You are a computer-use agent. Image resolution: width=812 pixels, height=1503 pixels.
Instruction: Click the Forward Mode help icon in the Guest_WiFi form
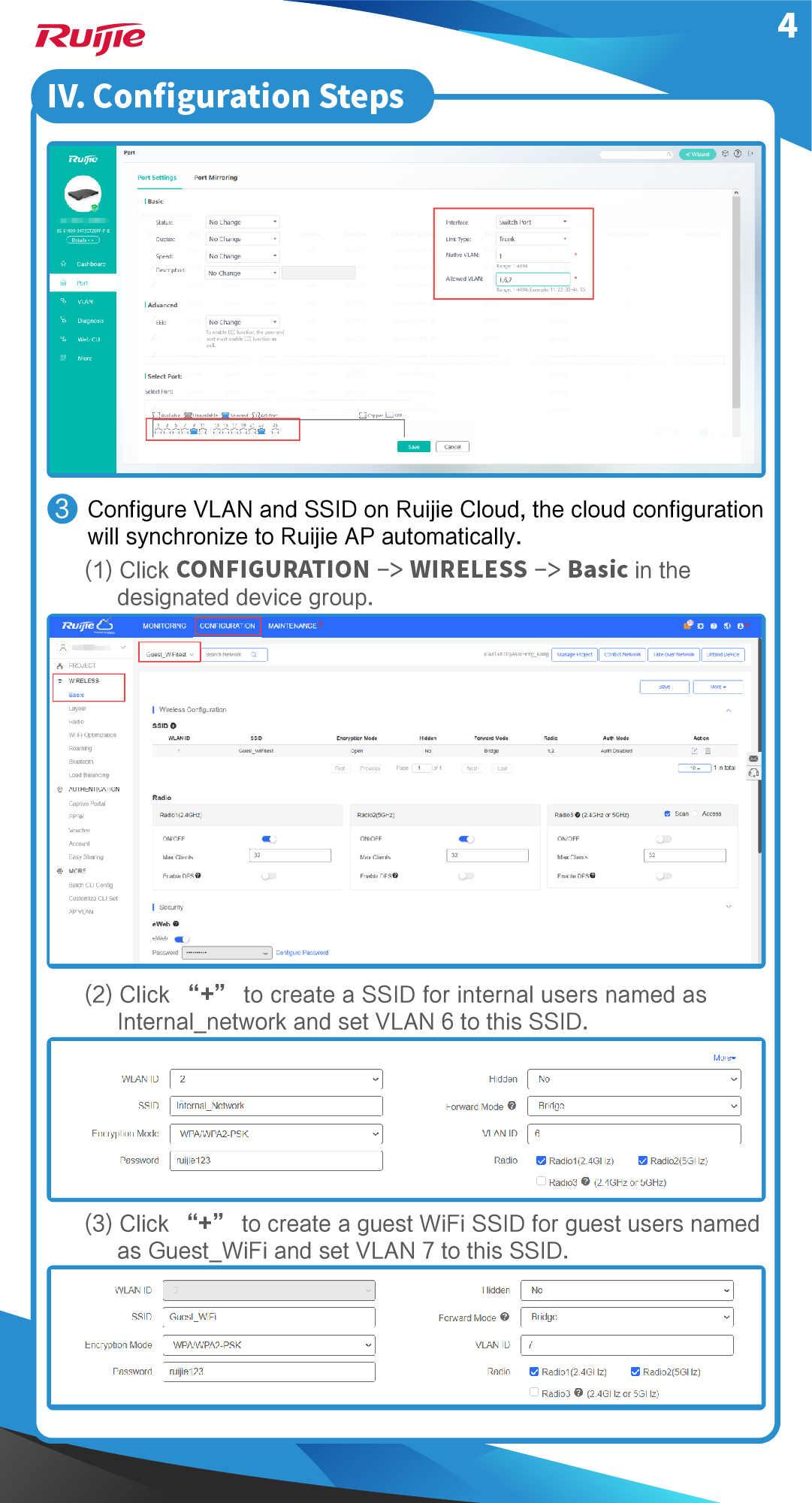tap(505, 1317)
